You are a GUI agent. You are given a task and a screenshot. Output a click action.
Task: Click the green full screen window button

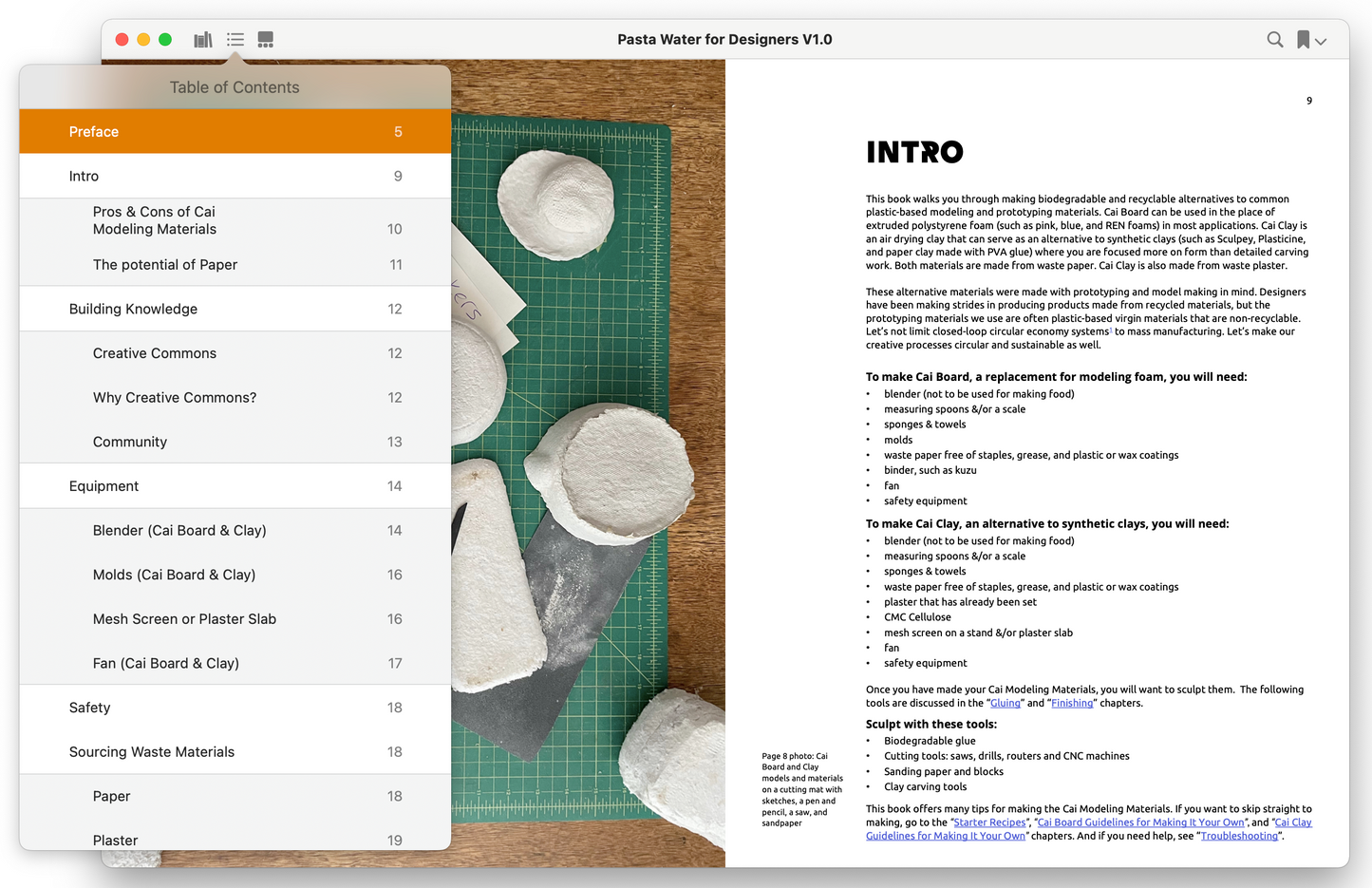click(x=165, y=40)
